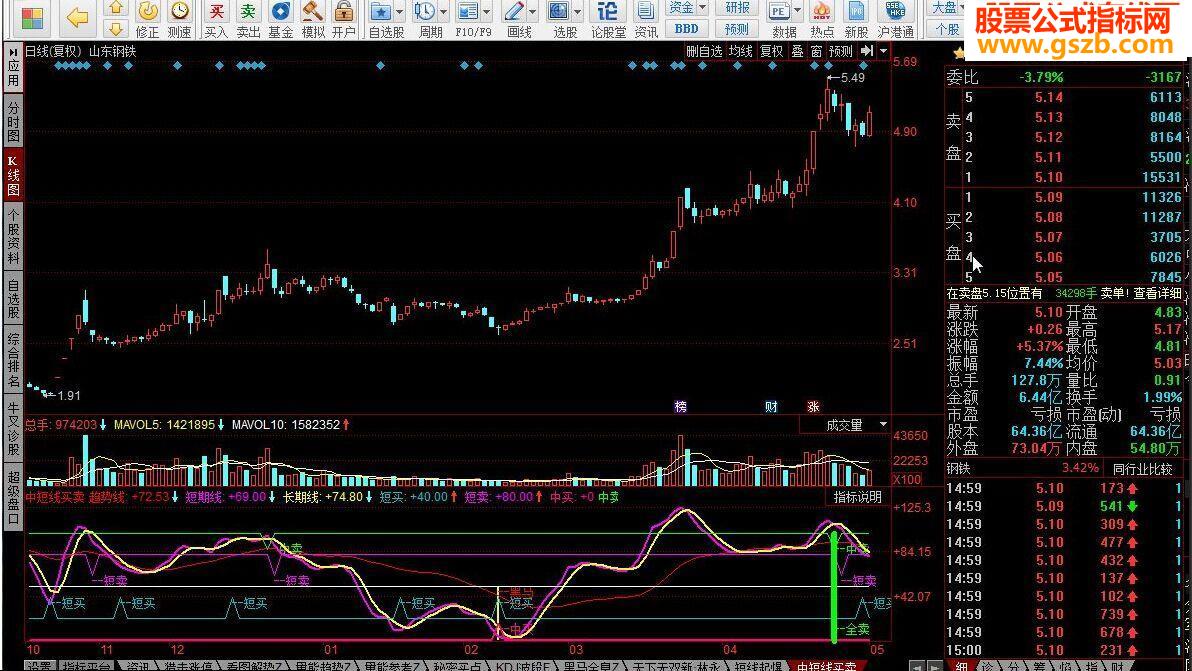Click the 查看详细 link
Viewport: 1192px width, 671px height.
(x=1158, y=293)
